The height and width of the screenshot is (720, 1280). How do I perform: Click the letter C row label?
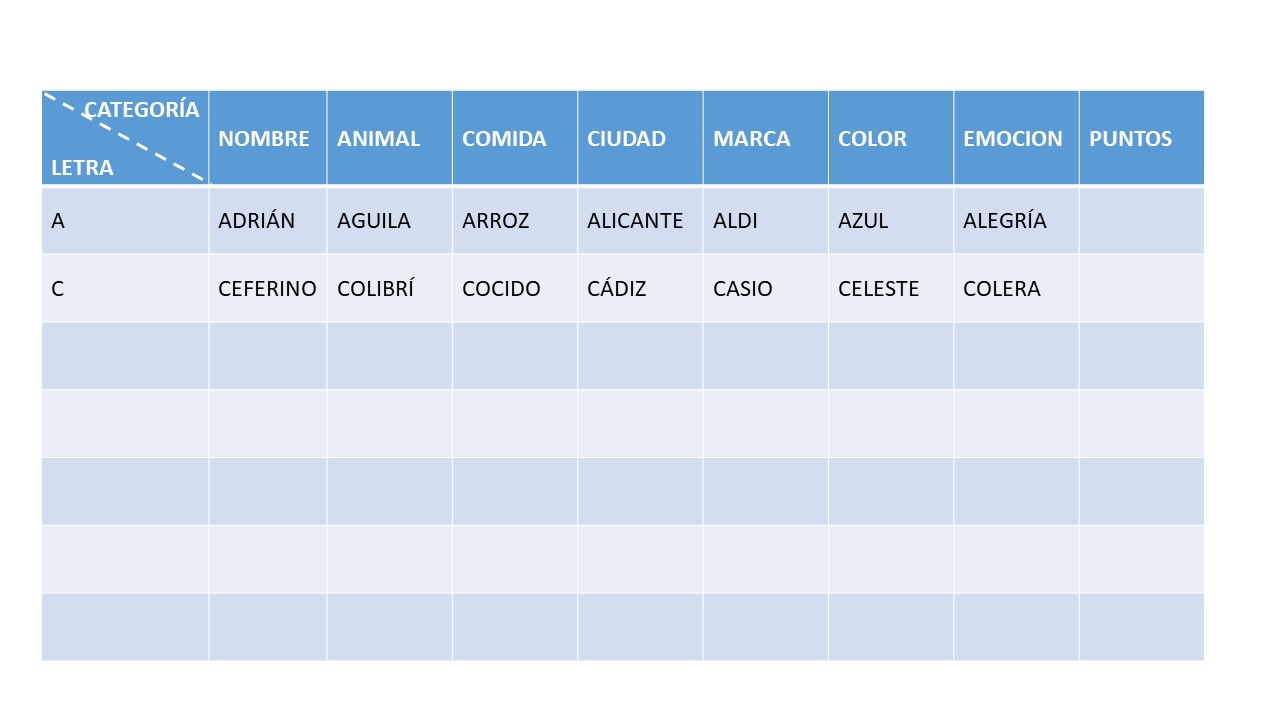tap(125, 288)
